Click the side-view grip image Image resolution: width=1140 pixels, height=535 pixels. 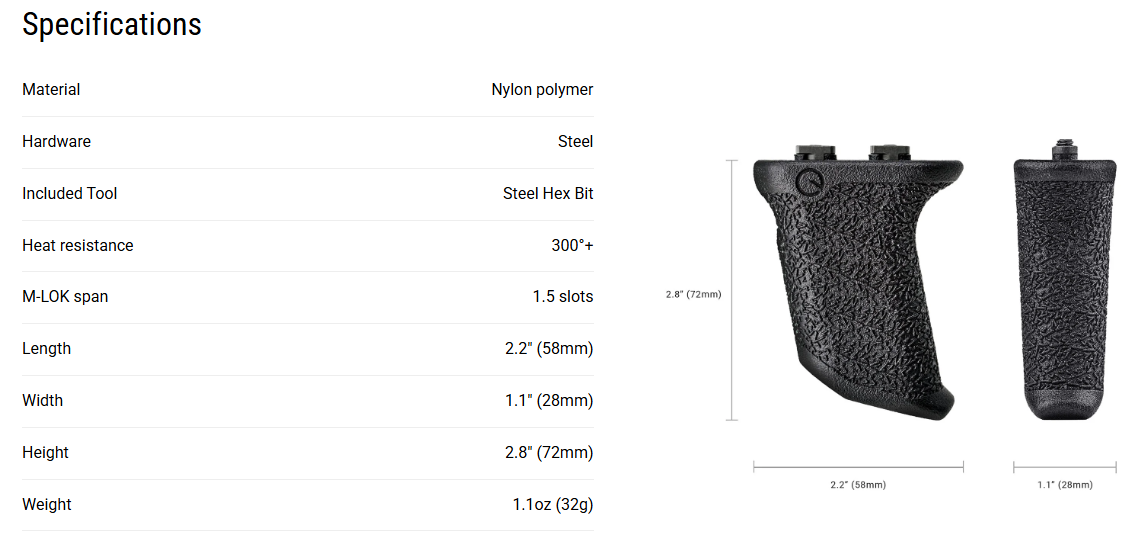click(x=858, y=282)
